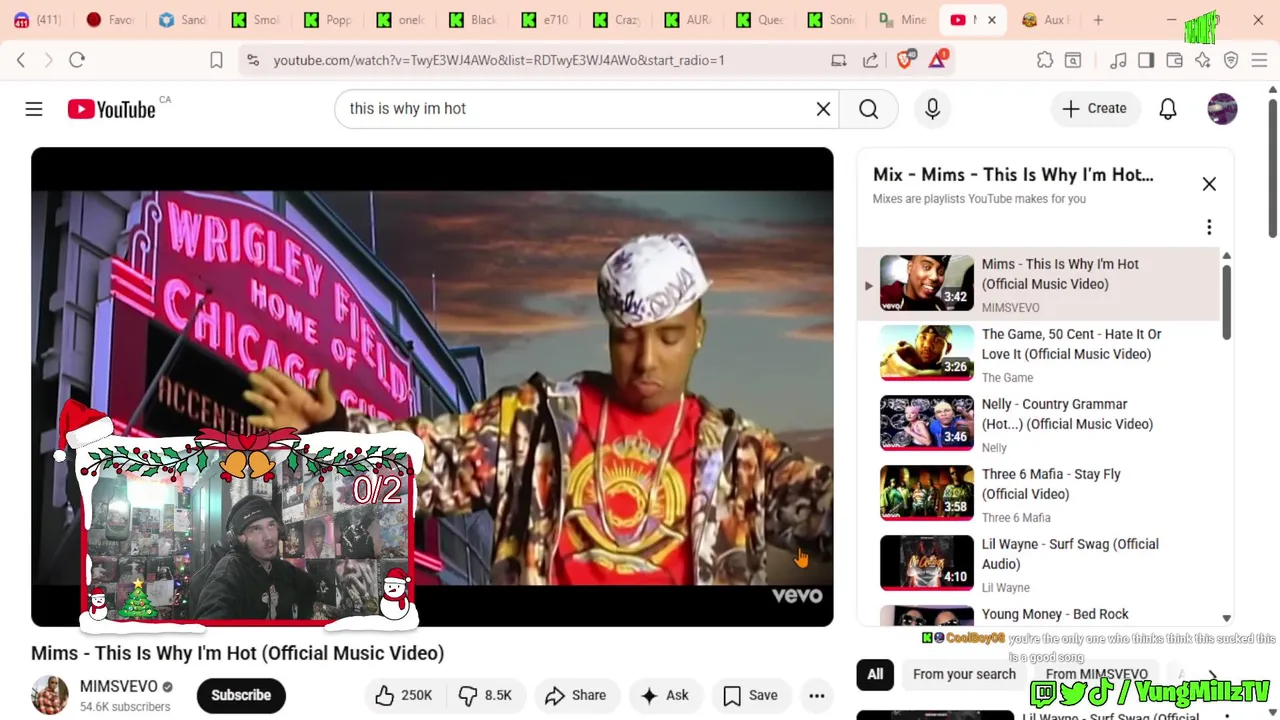
Task: Click the Create button
Action: pos(1094,108)
